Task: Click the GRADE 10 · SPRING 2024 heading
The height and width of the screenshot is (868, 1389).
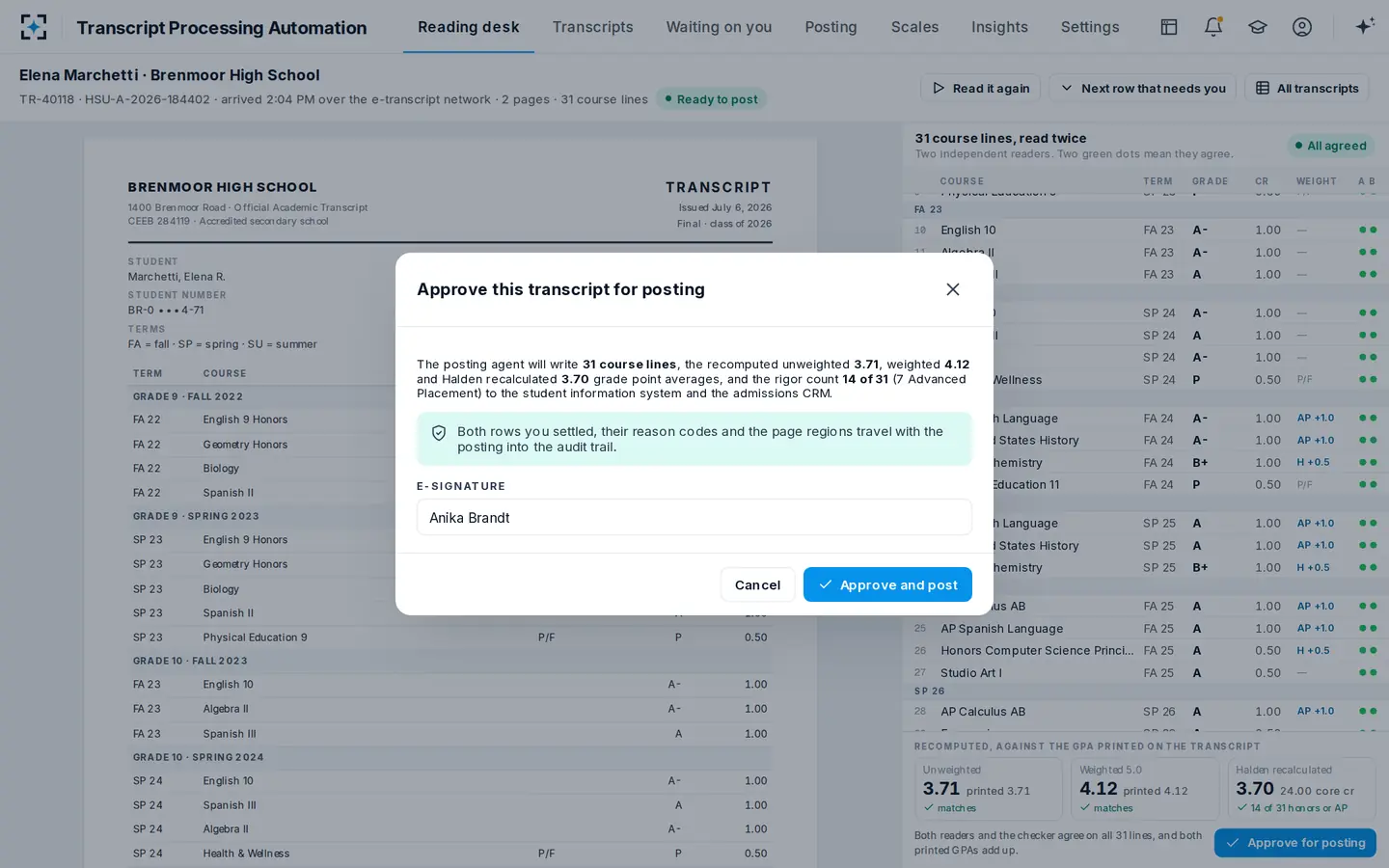Action: point(199,757)
